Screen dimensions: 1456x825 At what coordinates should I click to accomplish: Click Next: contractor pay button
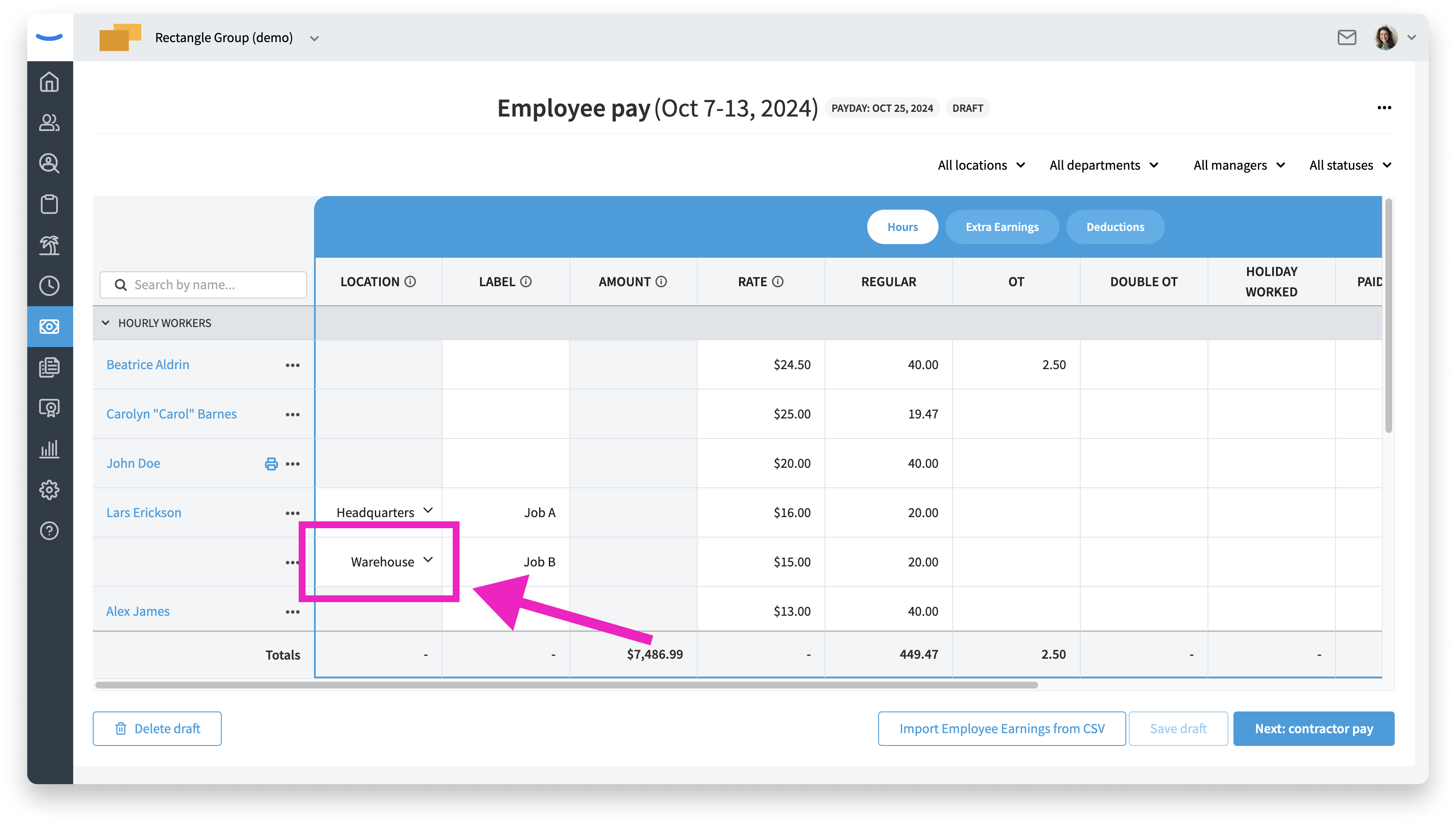pos(1313,728)
